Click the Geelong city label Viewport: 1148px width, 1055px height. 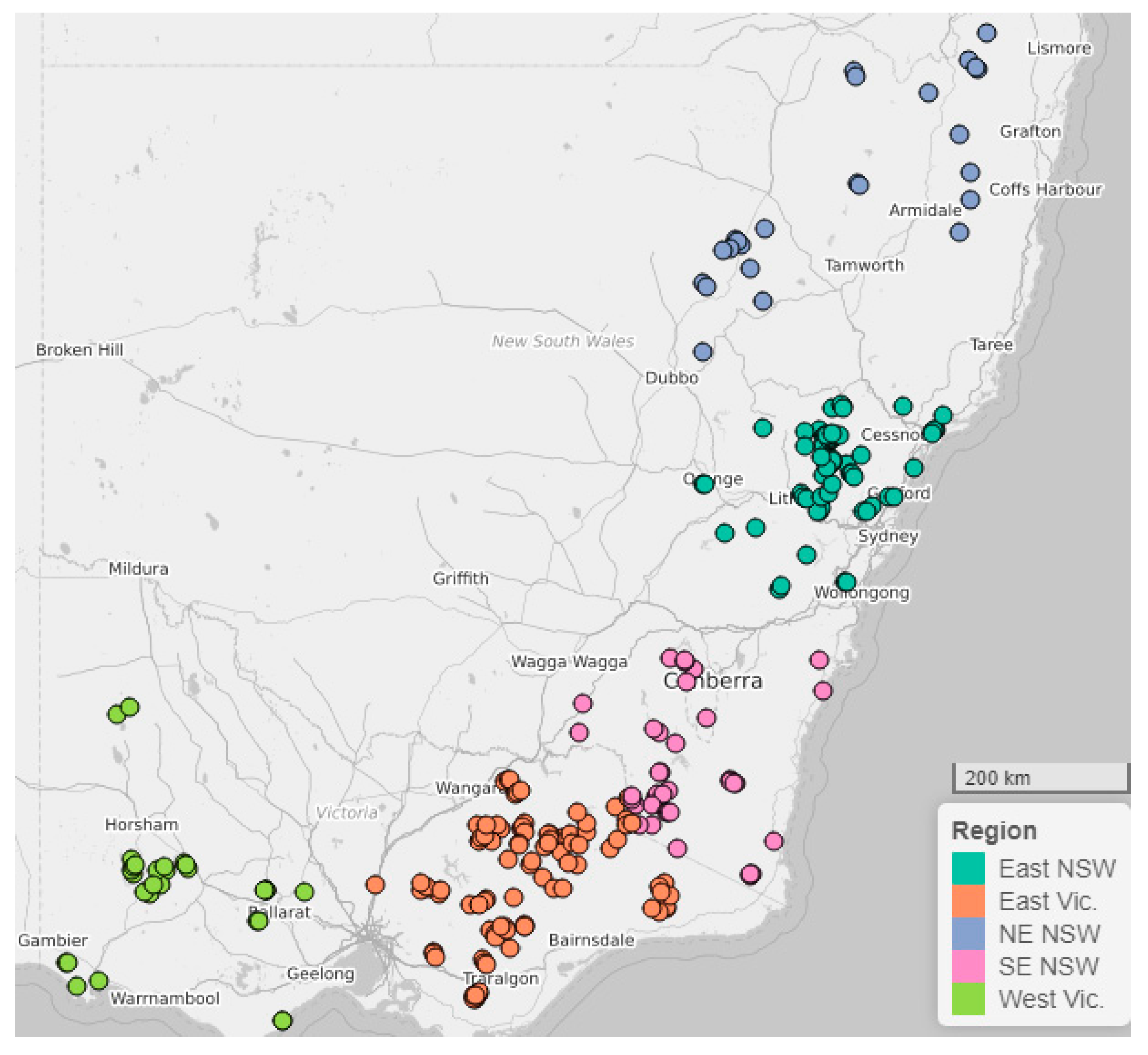320,973
